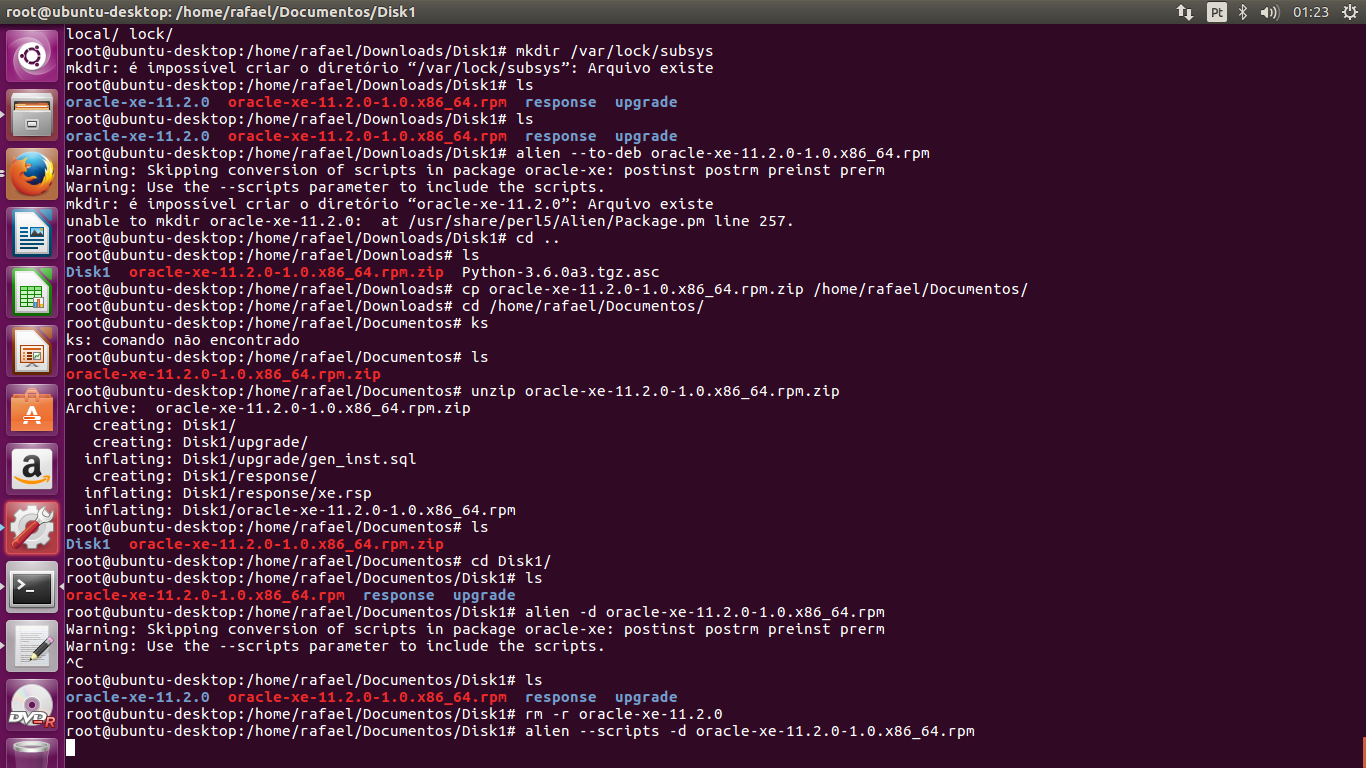The width and height of the screenshot is (1366, 768).
Task: Click the DVD disc launcher icon
Action: [x=32, y=706]
